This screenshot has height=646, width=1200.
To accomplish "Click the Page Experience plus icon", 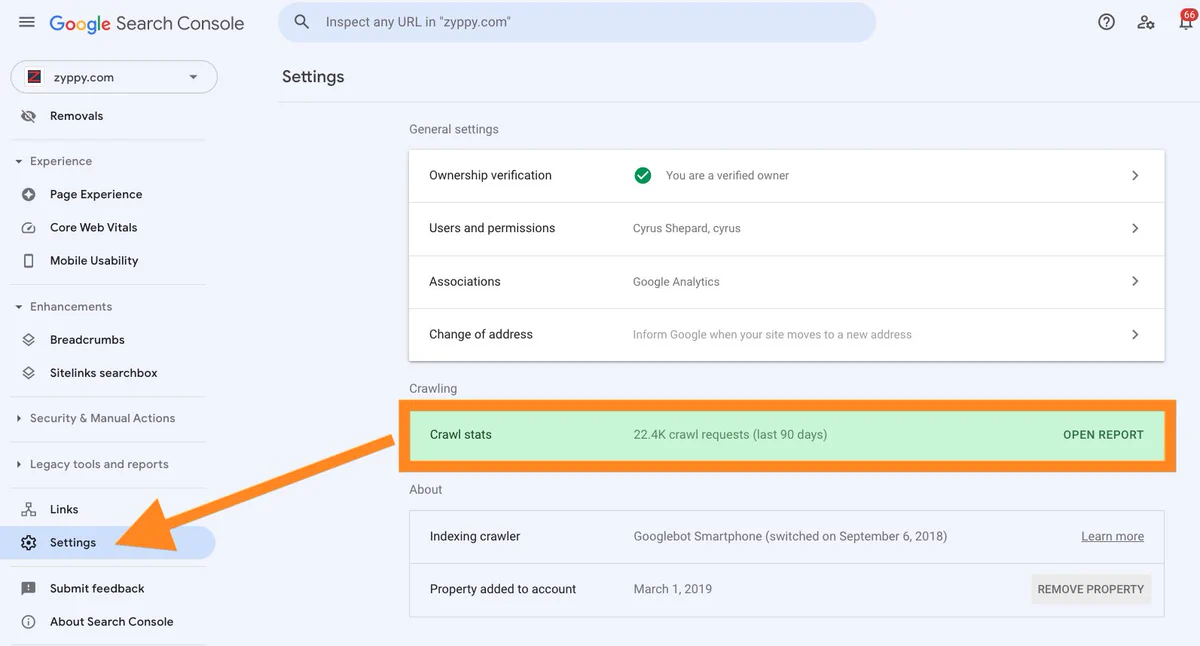I will [29, 194].
